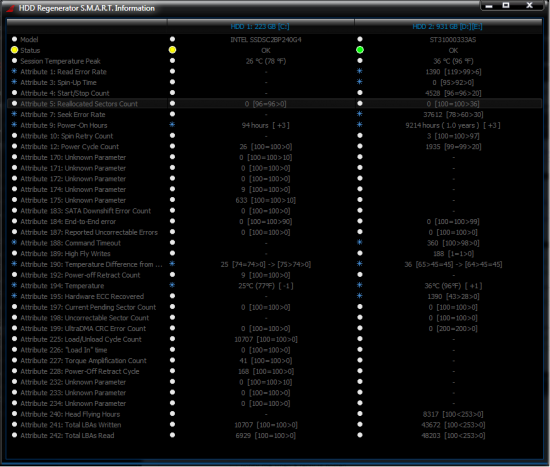The width and height of the screenshot is (550, 467).
Task: Click the white dot beside the Model label
Action: (x=14, y=39)
